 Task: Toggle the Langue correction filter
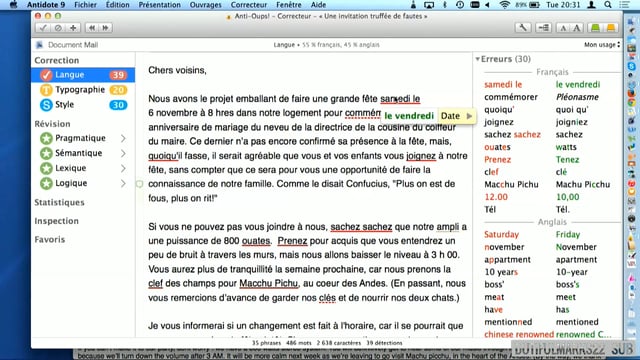(x=83, y=75)
